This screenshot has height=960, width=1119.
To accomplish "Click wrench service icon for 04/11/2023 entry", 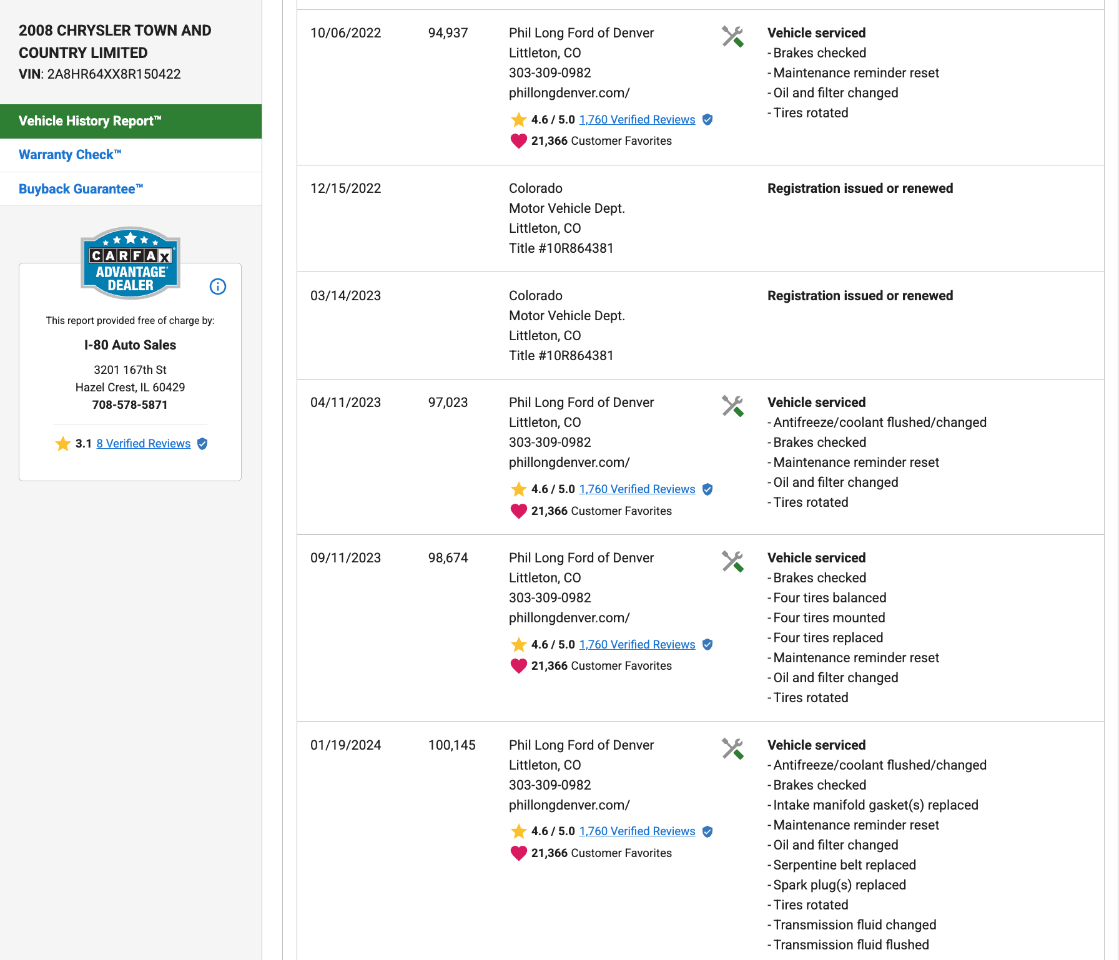I will (x=732, y=406).
